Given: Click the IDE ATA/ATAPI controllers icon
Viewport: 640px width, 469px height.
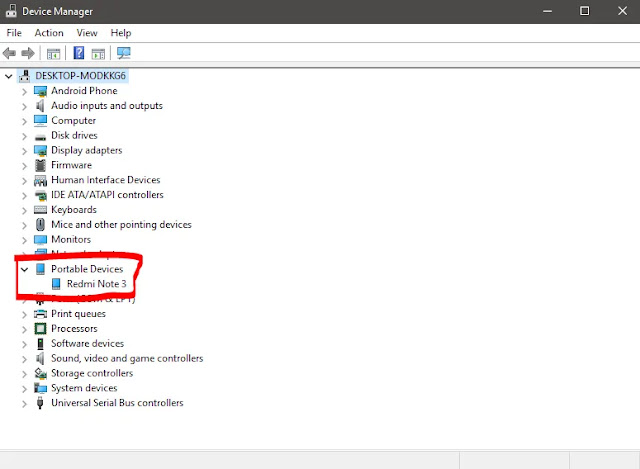Looking at the screenshot, I should (40, 196).
